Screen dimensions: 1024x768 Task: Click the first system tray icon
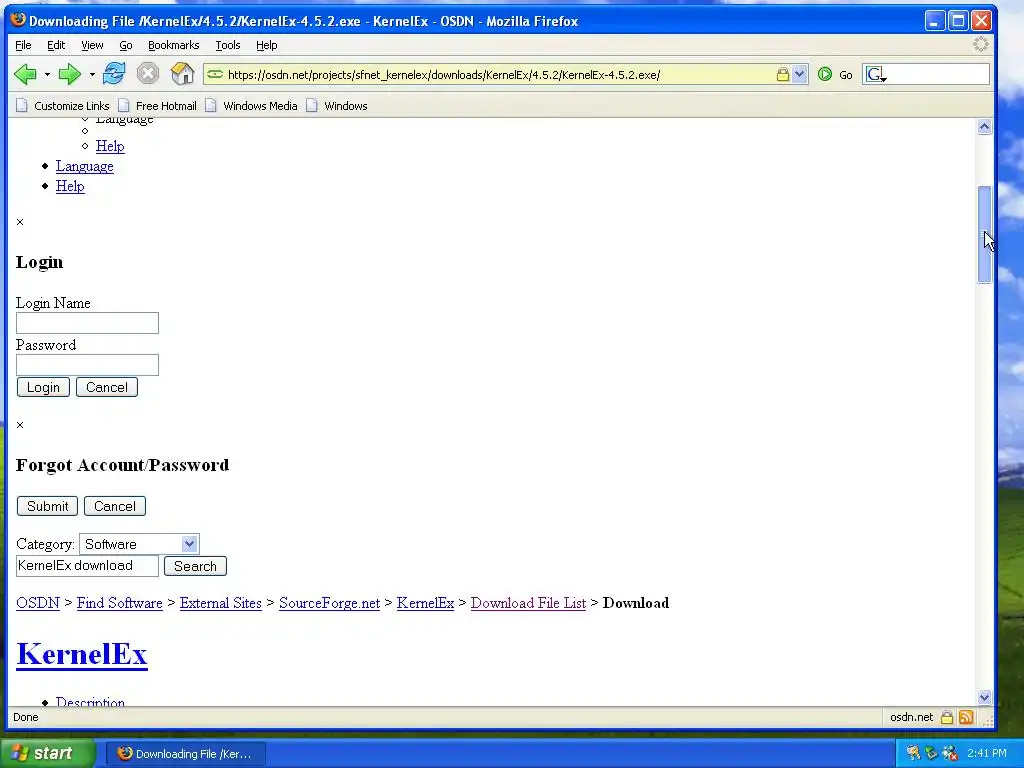coord(913,754)
